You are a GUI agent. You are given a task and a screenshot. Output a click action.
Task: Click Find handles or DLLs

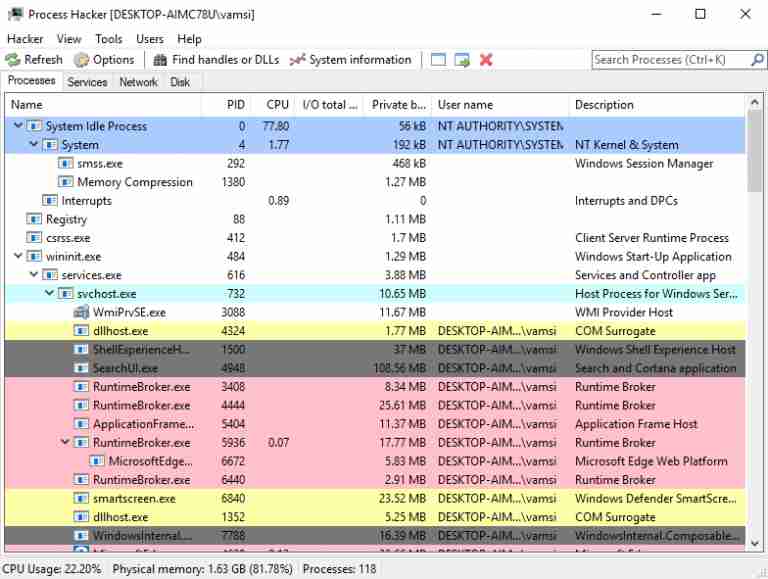[x=216, y=60]
